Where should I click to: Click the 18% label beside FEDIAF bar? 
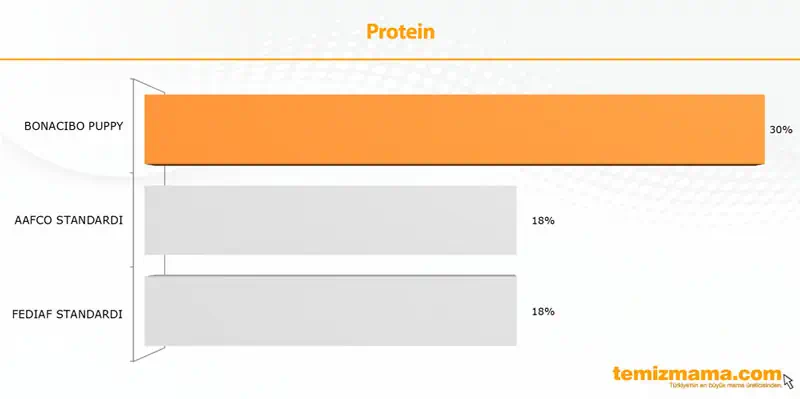coord(543,312)
